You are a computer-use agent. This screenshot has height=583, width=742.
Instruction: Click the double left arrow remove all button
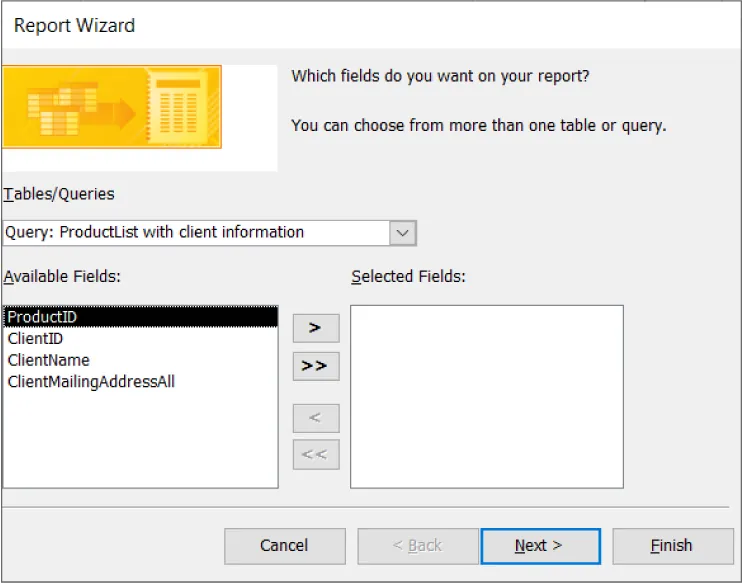point(315,455)
